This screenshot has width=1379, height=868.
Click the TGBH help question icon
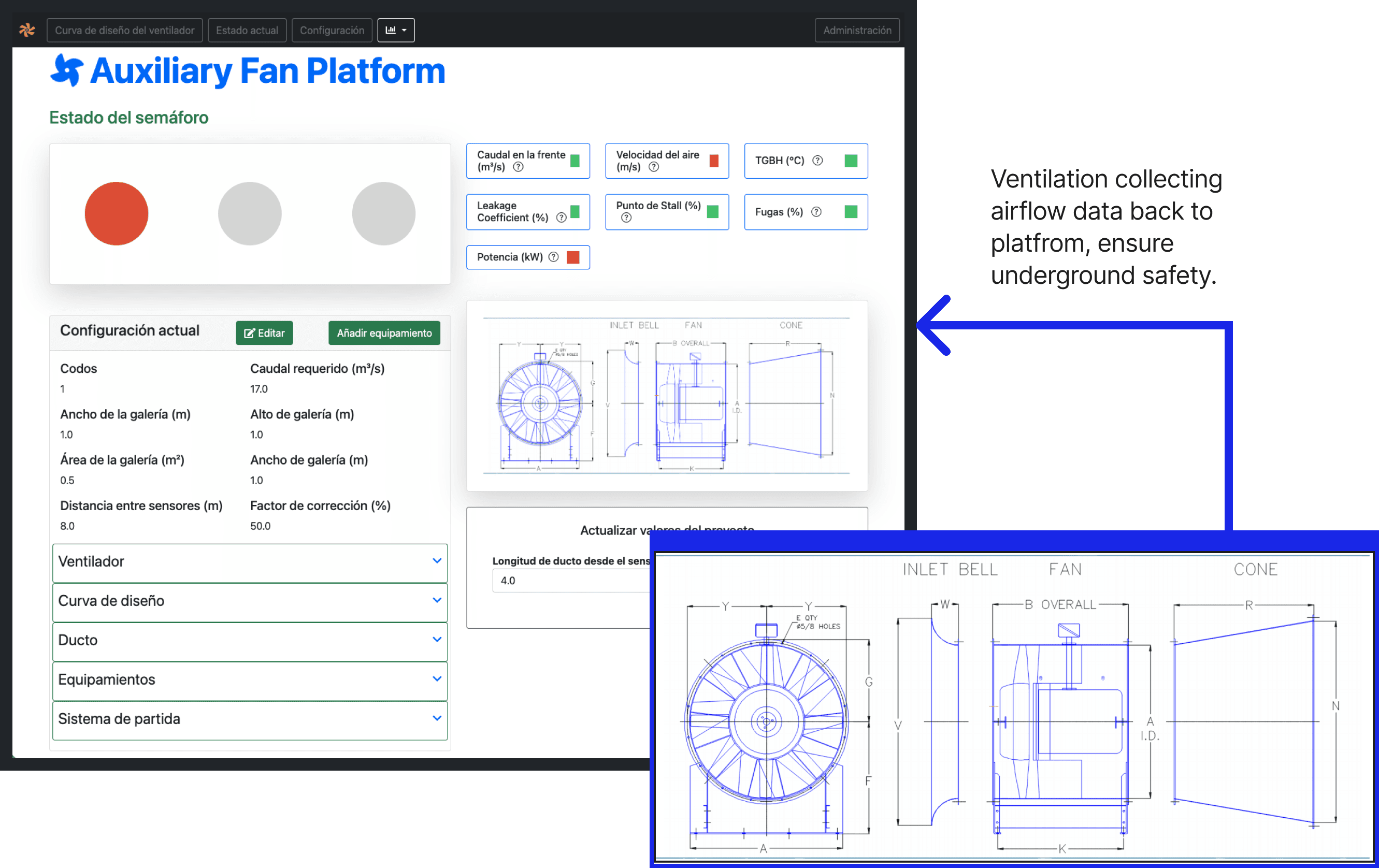pyautogui.click(x=817, y=161)
